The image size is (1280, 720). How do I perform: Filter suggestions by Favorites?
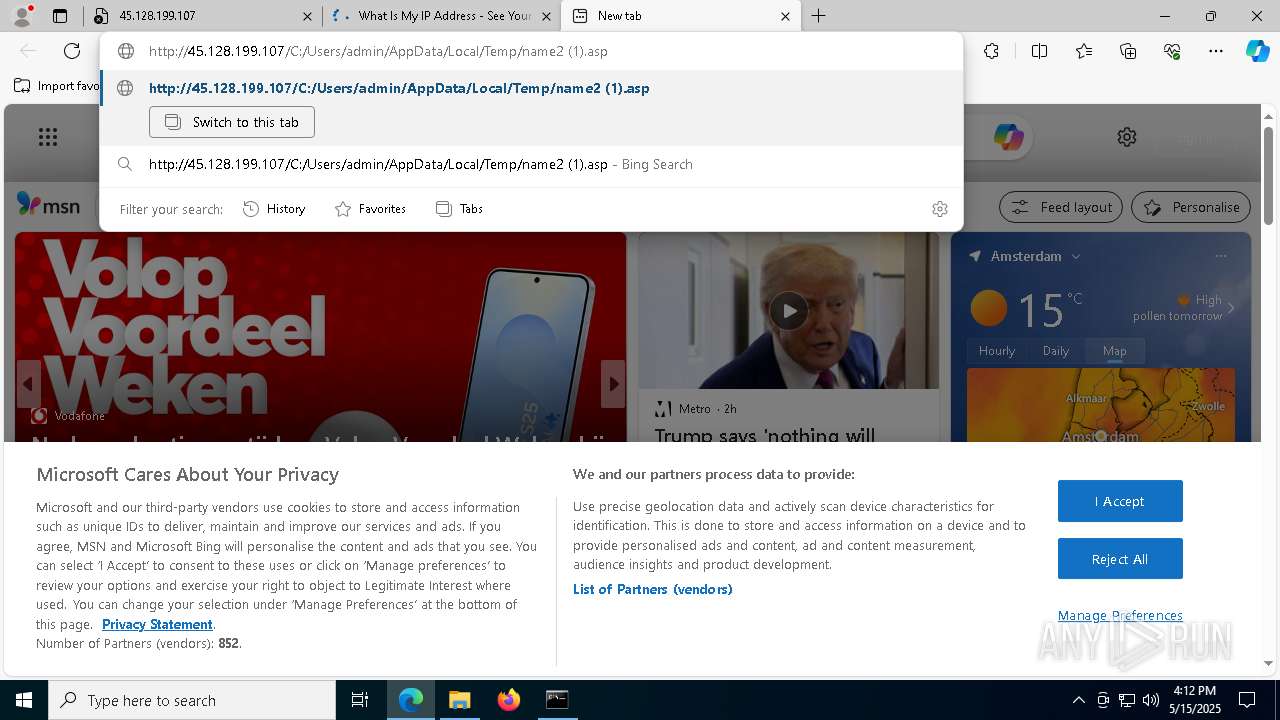tap(370, 209)
